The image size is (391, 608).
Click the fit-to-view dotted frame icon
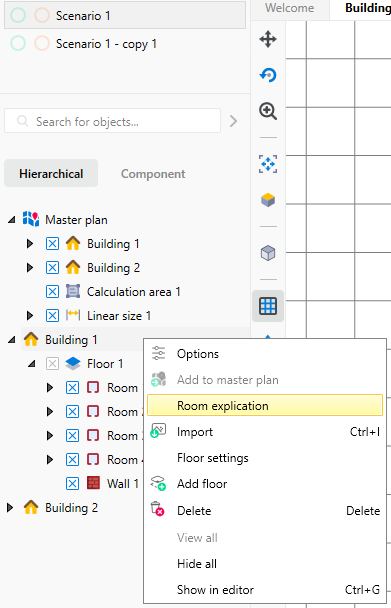tap(268, 164)
